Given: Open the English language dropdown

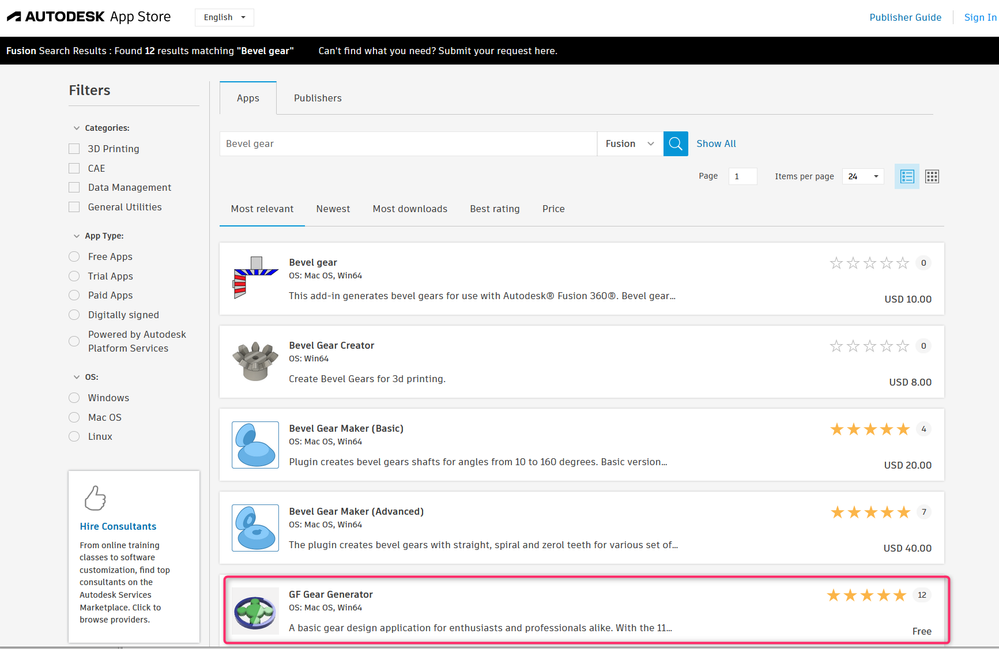Looking at the screenshot, I should click(224, 17).
